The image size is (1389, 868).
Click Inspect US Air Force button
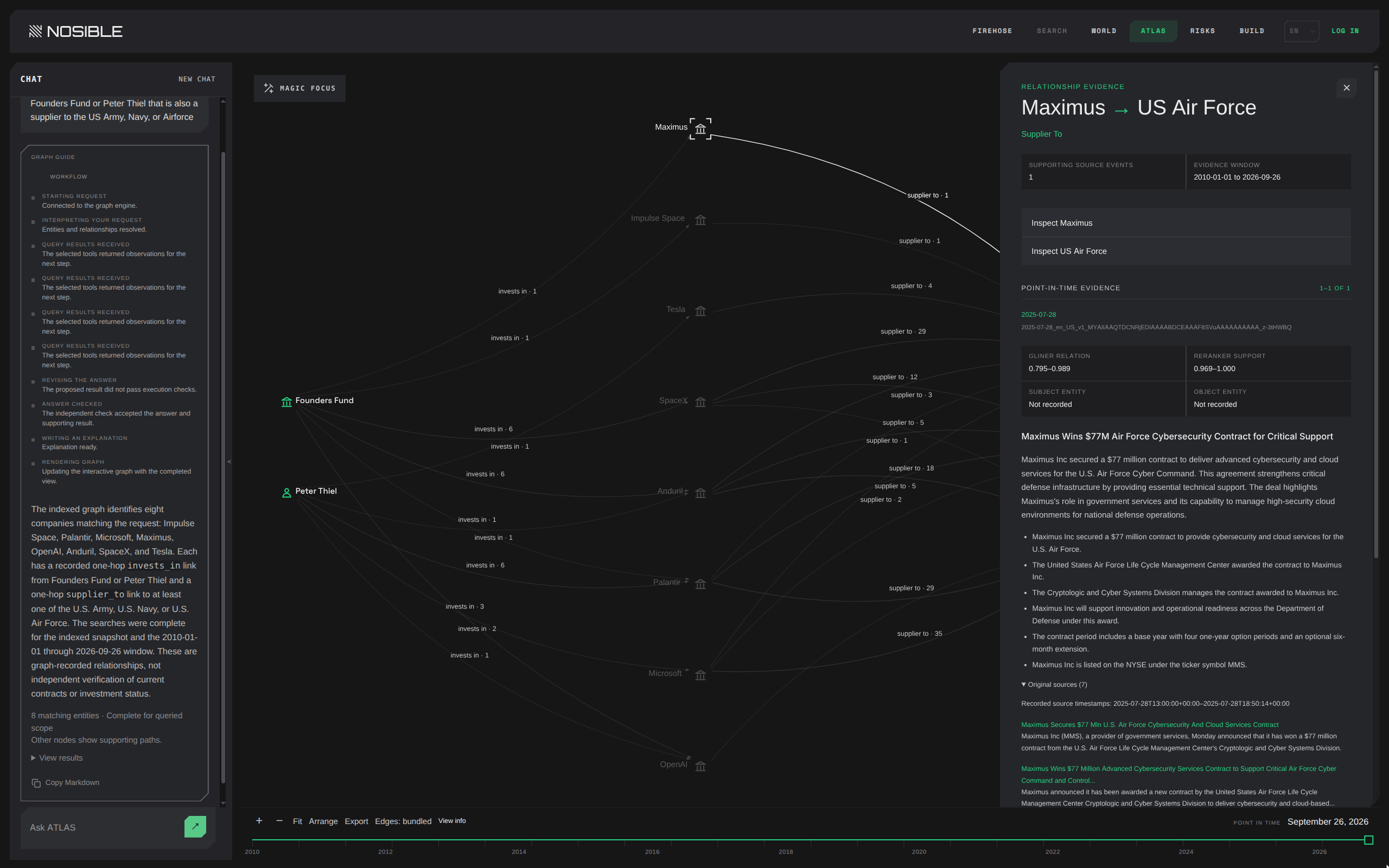point(1185,251)
